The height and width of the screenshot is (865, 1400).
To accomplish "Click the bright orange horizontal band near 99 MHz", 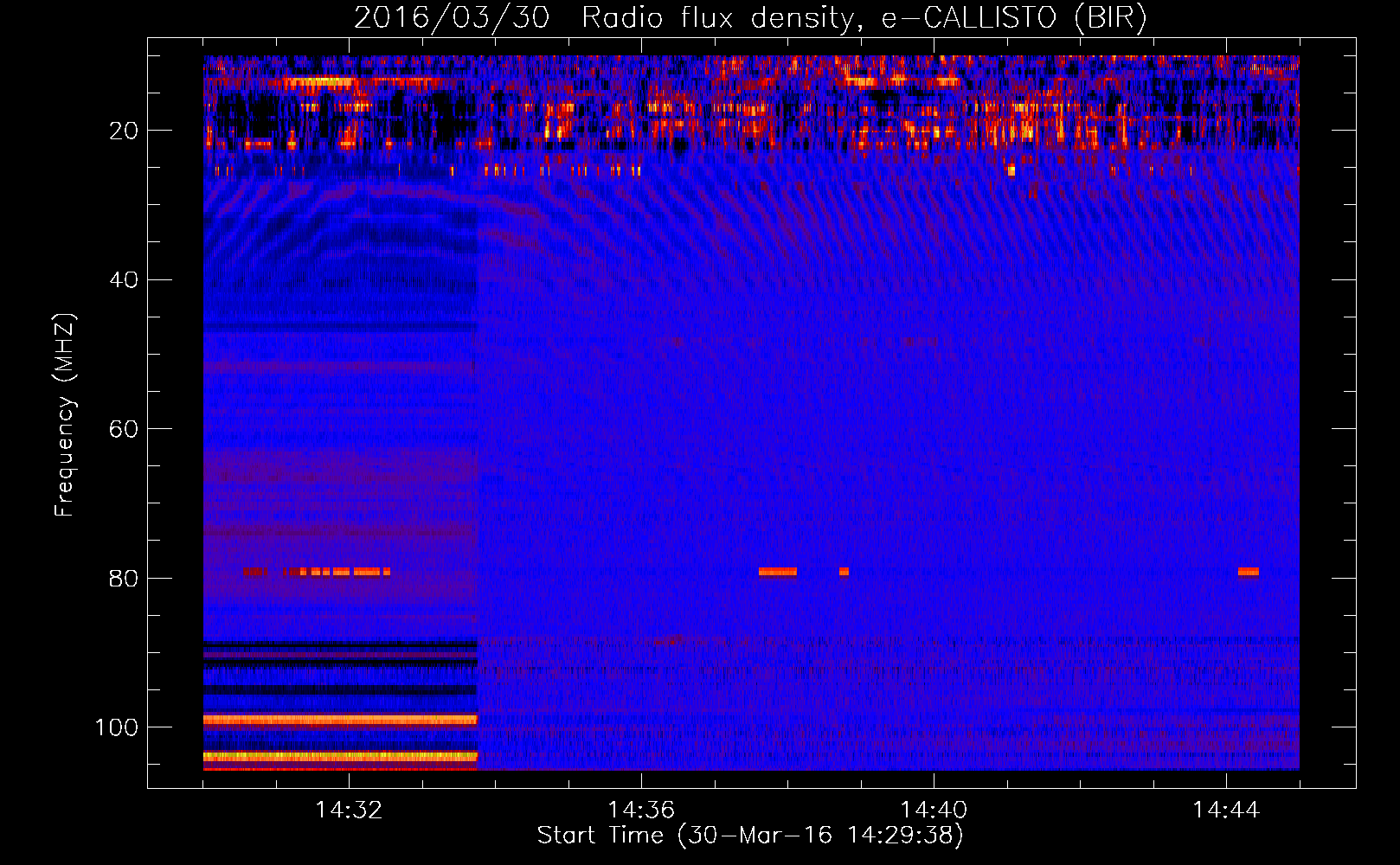I will (340, 720).
